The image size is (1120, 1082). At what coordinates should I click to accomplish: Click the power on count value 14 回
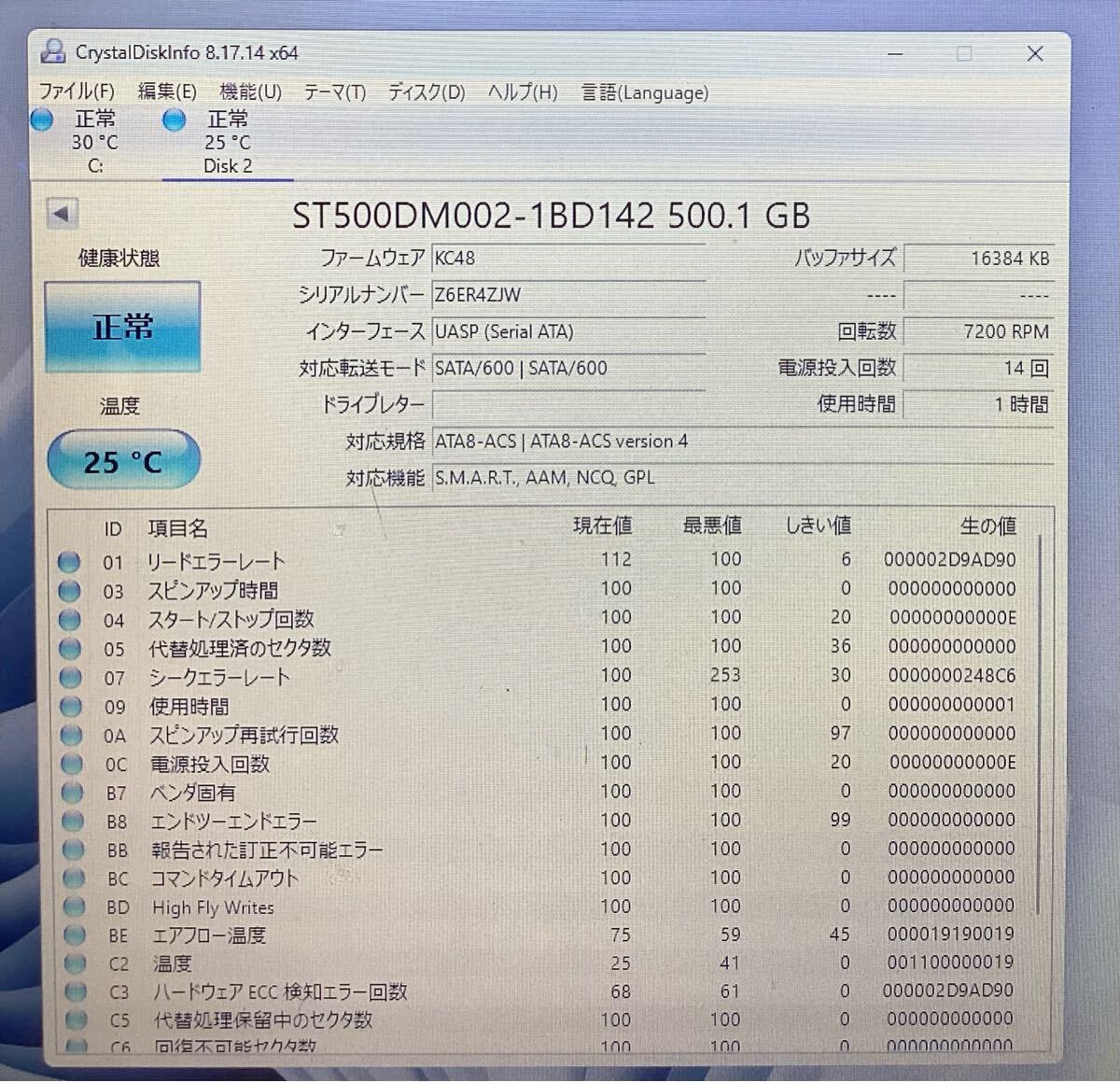point(979,368)
